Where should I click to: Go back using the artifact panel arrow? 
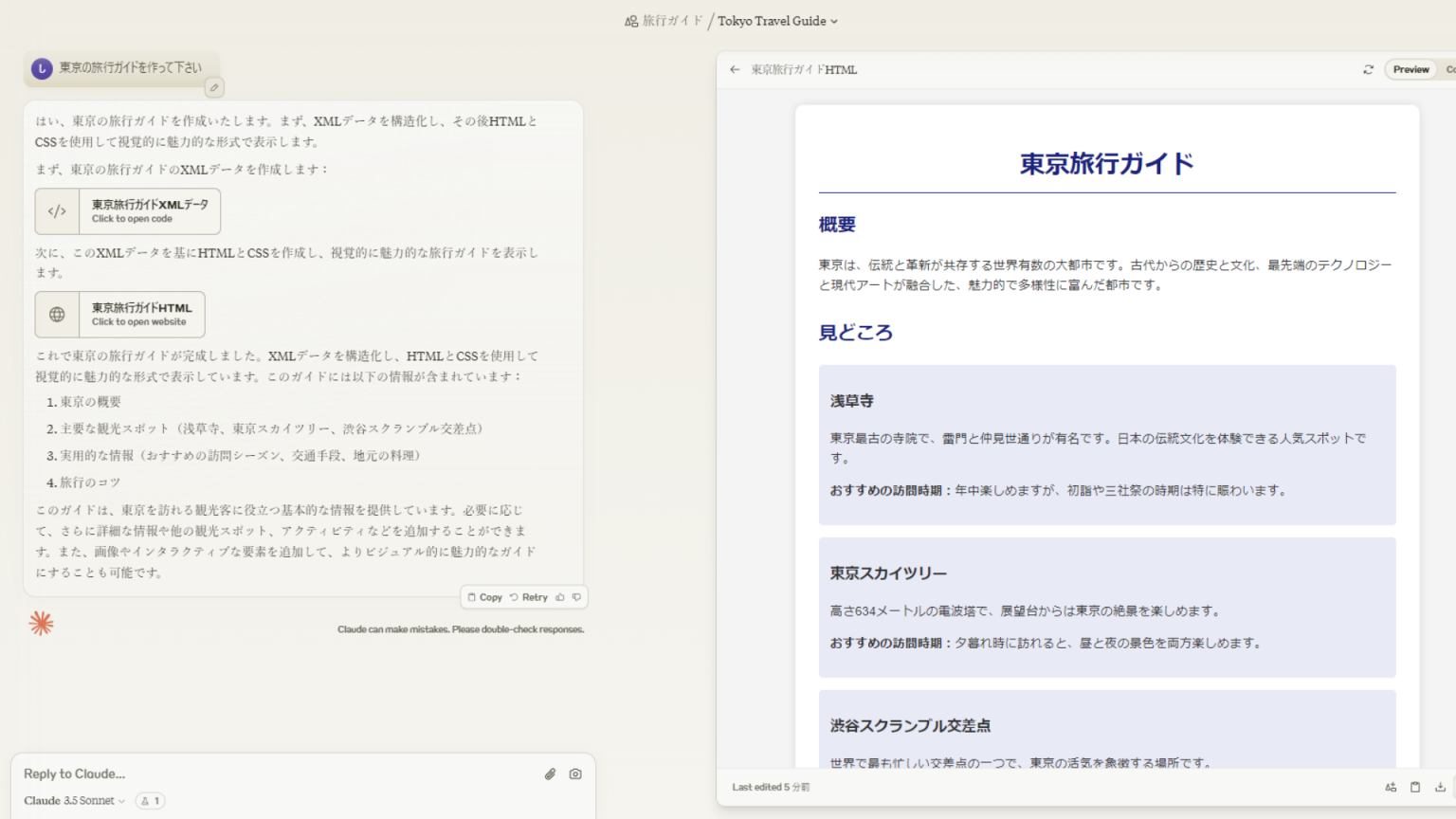[735, 69]
